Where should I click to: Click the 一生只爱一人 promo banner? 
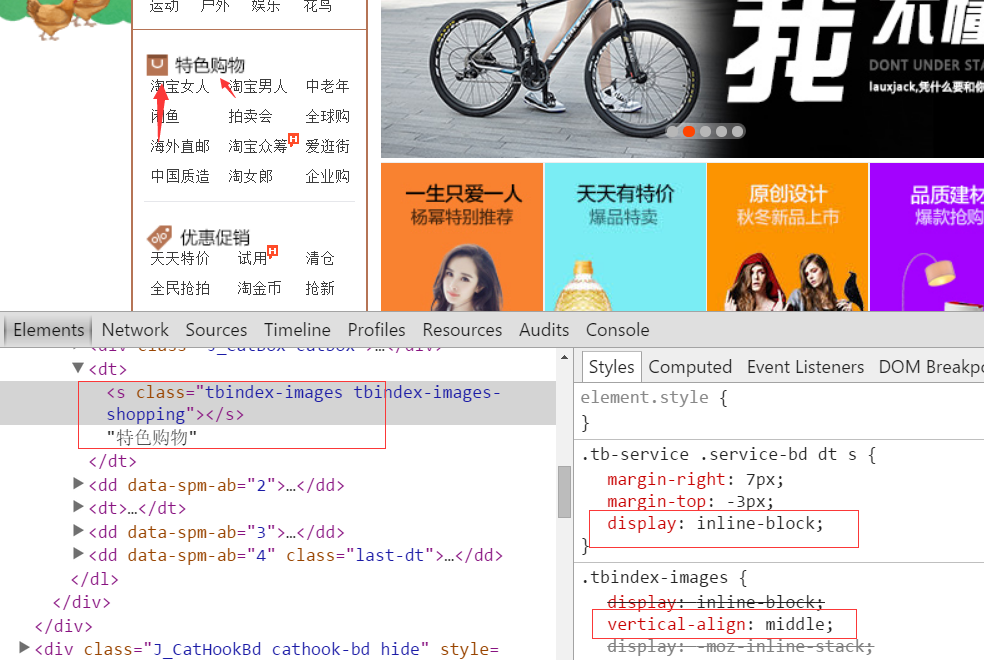(x=461, y=237)
